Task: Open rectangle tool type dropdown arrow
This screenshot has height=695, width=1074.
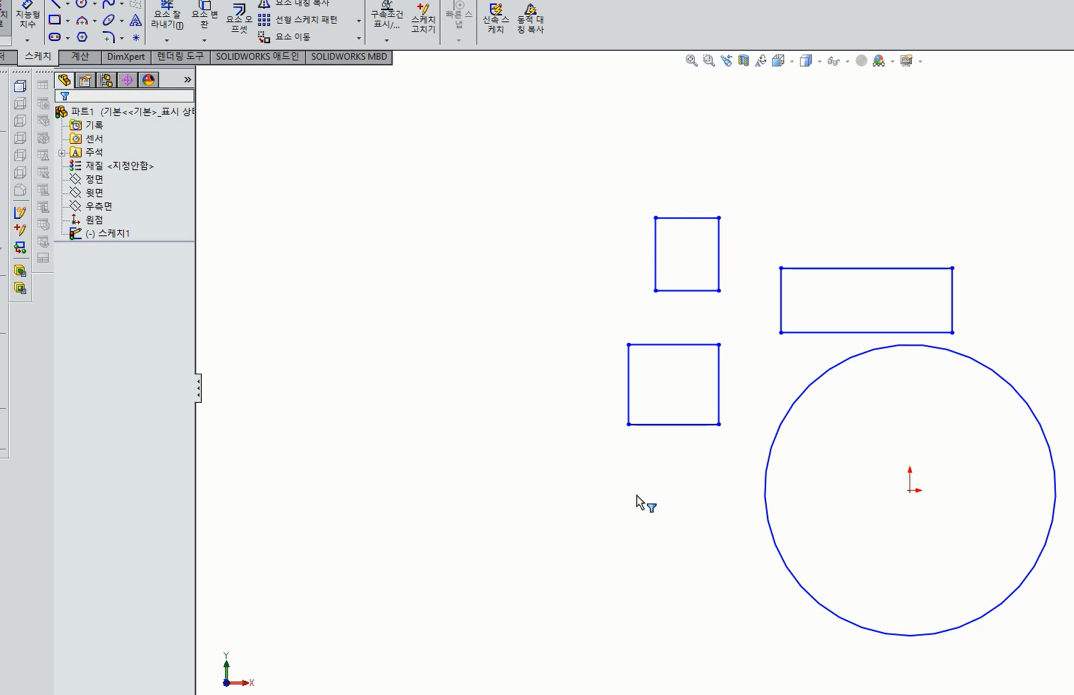Action: (x=67, y=21)
